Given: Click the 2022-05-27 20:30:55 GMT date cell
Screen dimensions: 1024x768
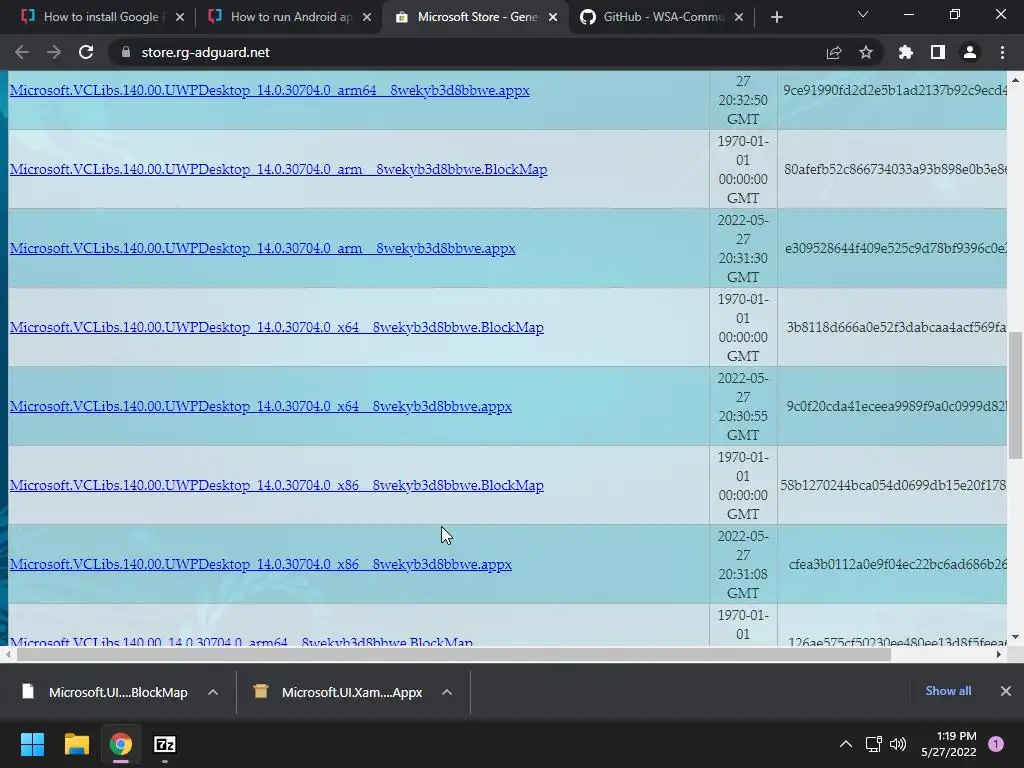Looking at the screenshot, I should (743, 406).
